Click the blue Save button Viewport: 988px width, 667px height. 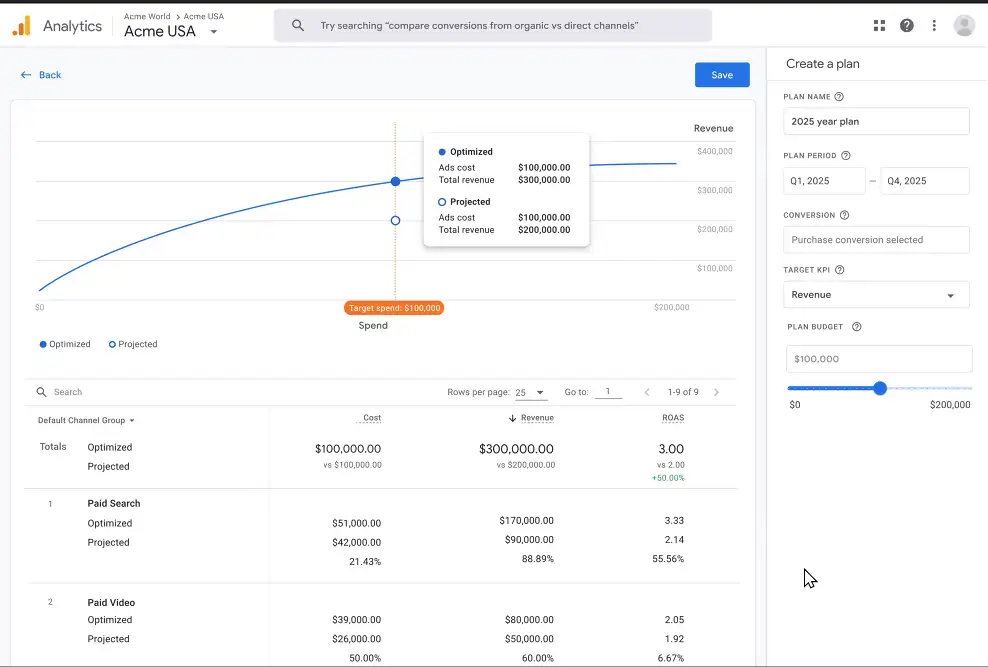tap(722, 75)
